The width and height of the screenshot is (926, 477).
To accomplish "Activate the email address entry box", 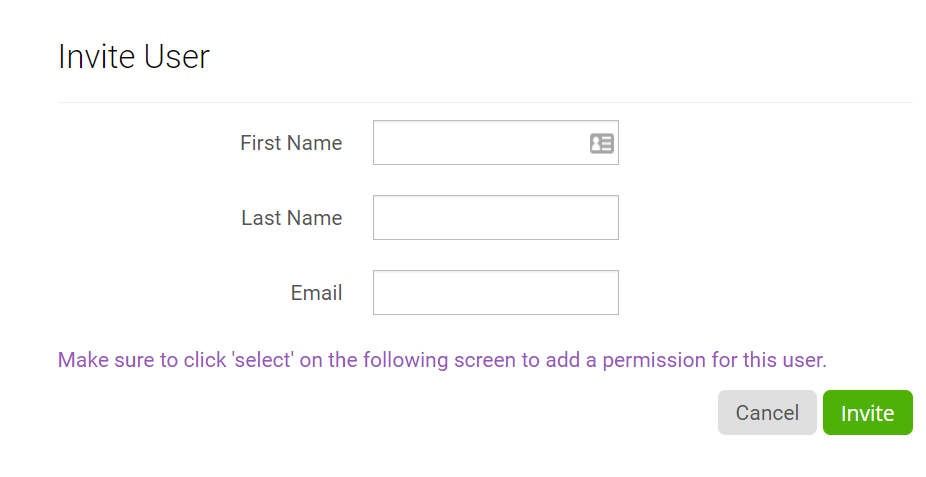I will 495,293.
